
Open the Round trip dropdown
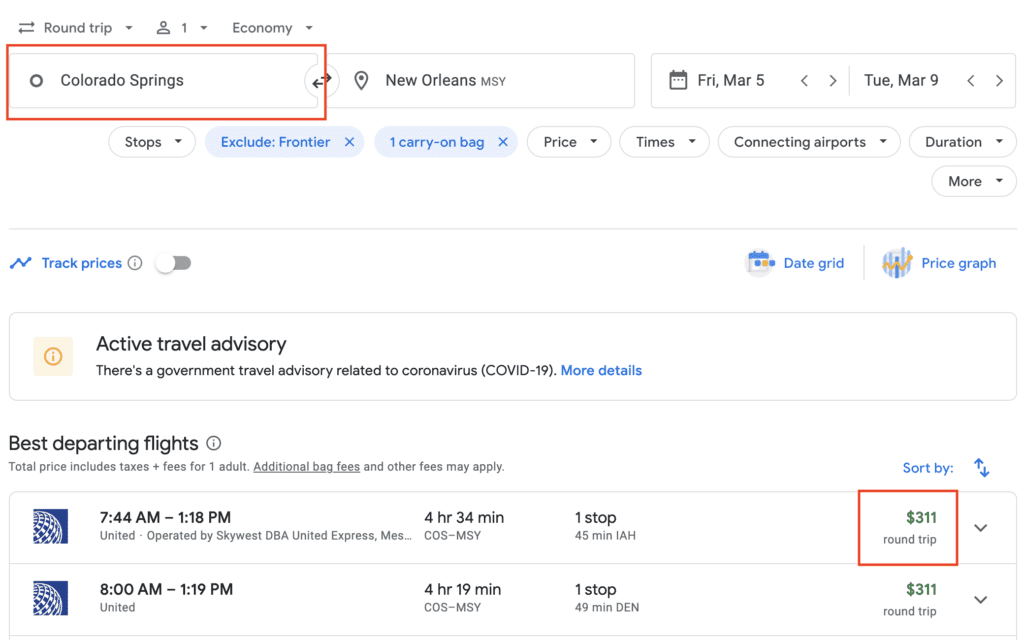click(x=76, y=28)
